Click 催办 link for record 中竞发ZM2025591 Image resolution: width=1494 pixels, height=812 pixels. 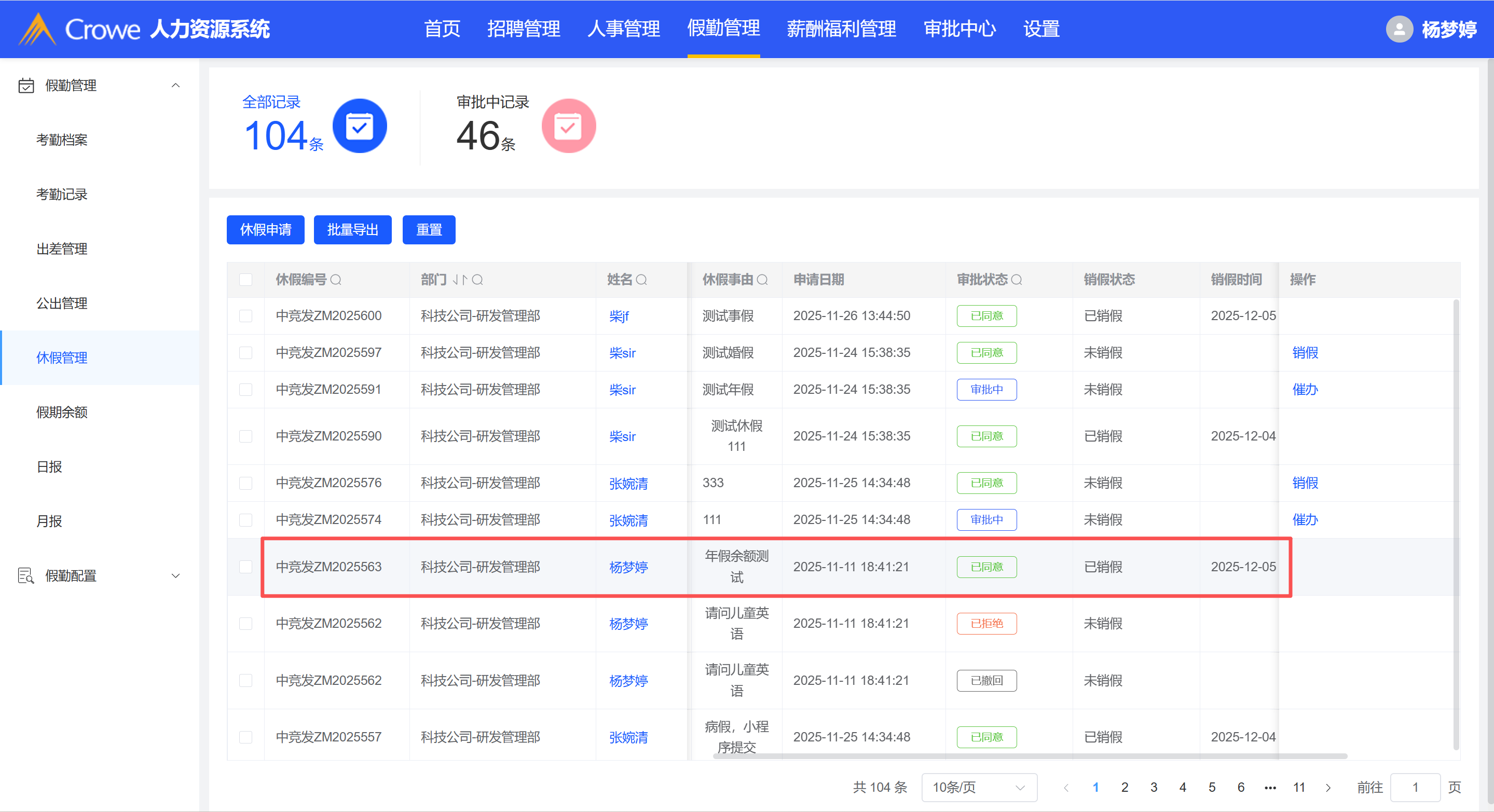1305,390
